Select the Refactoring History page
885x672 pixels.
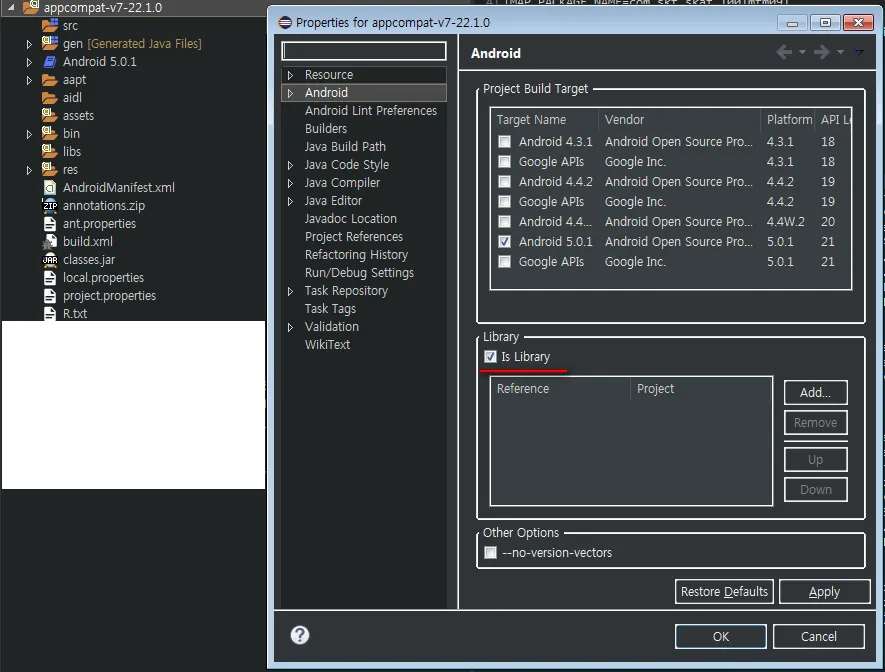[356, 254]
